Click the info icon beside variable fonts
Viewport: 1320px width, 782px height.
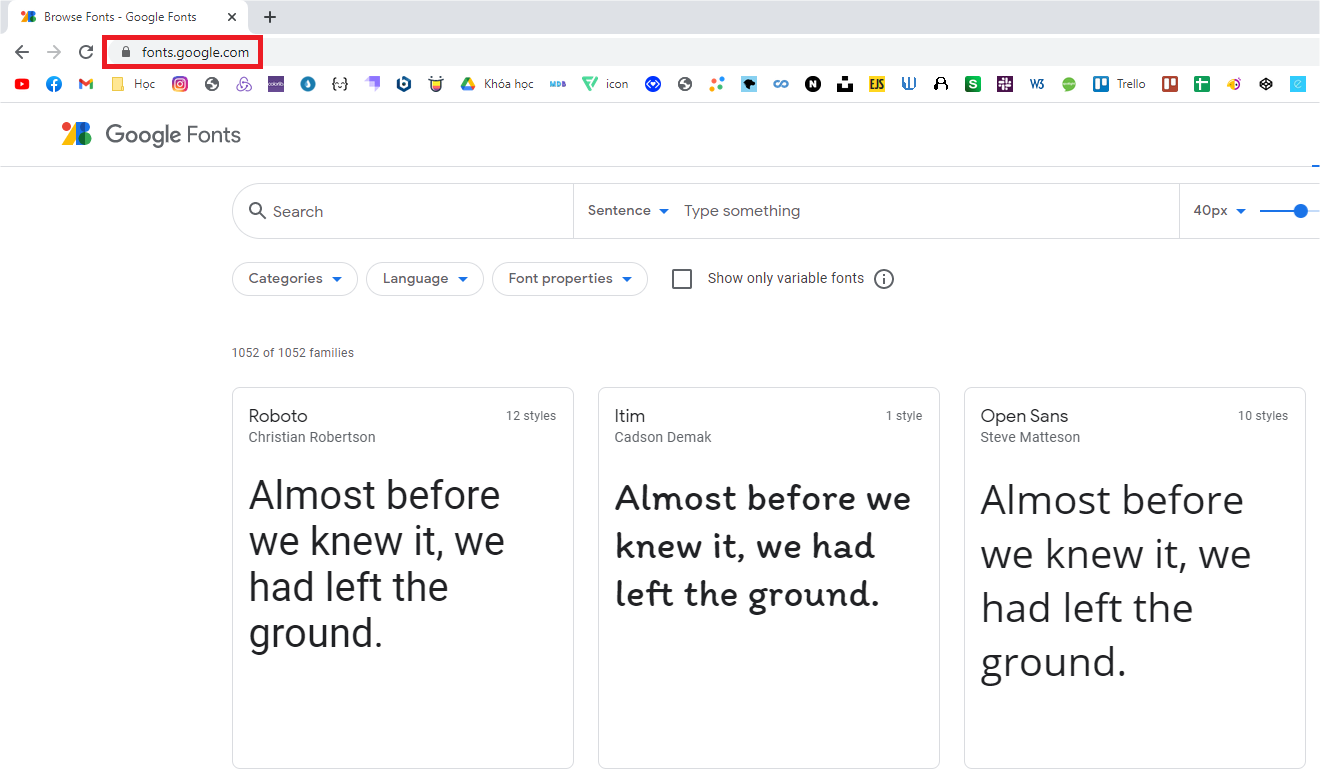click(x=884, y=279)
